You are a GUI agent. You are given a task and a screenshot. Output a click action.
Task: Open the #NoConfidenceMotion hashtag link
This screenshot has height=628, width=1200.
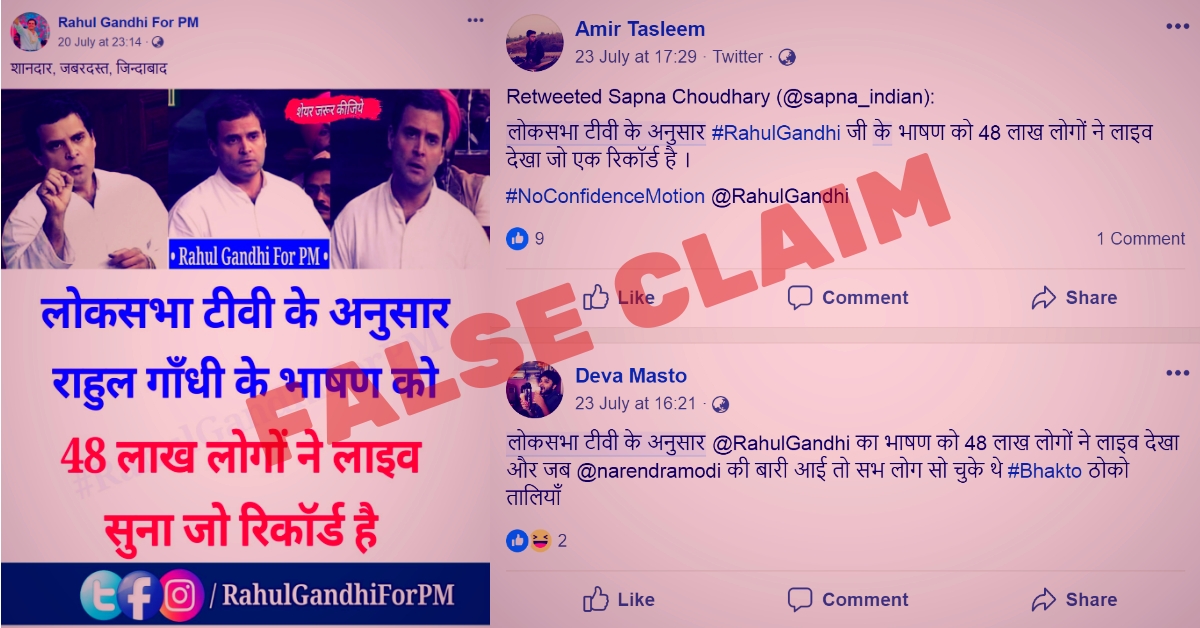pos(606,196)
